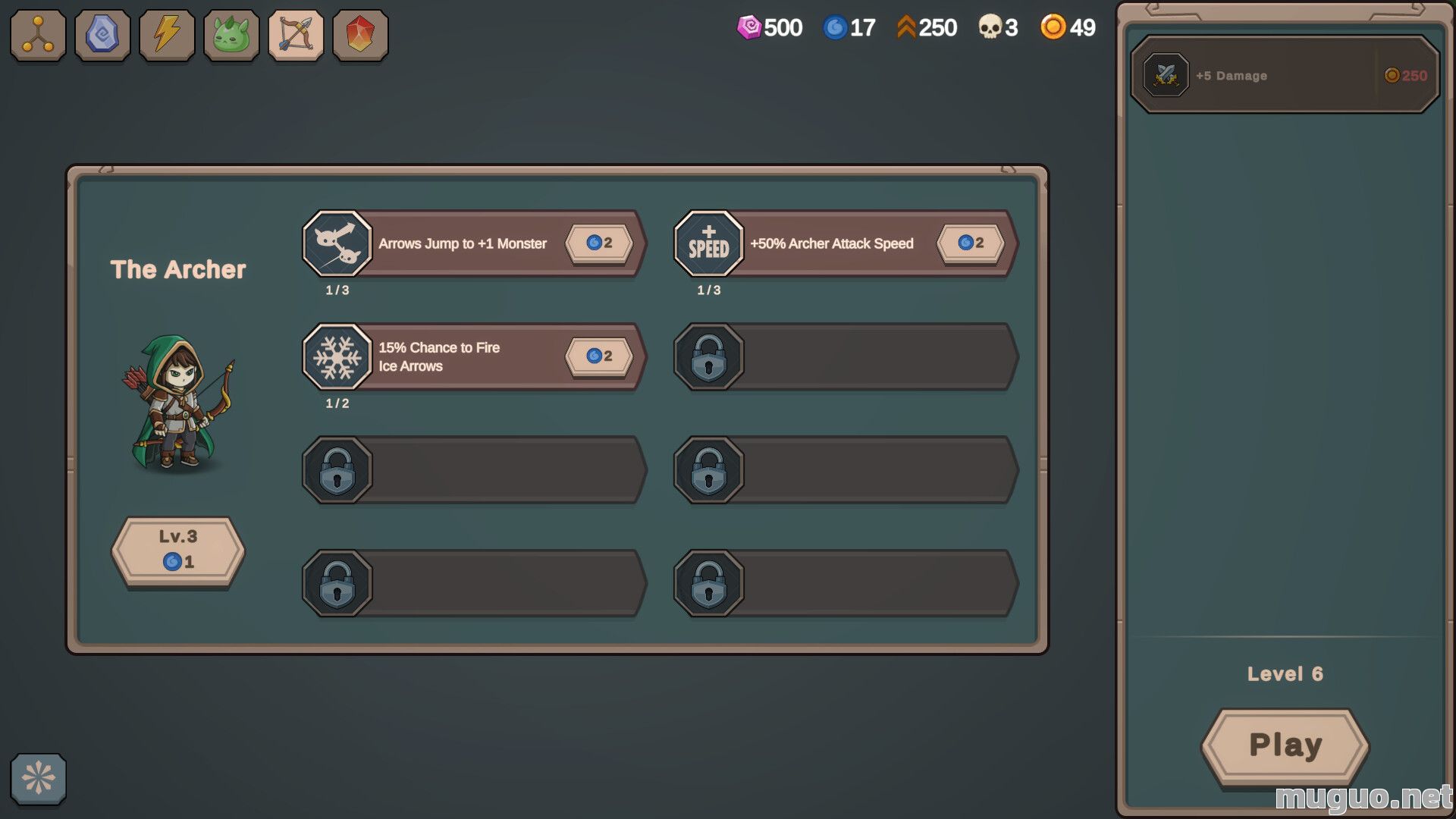
Task: Open the green slime monster tab
Action: pos(231,36)
